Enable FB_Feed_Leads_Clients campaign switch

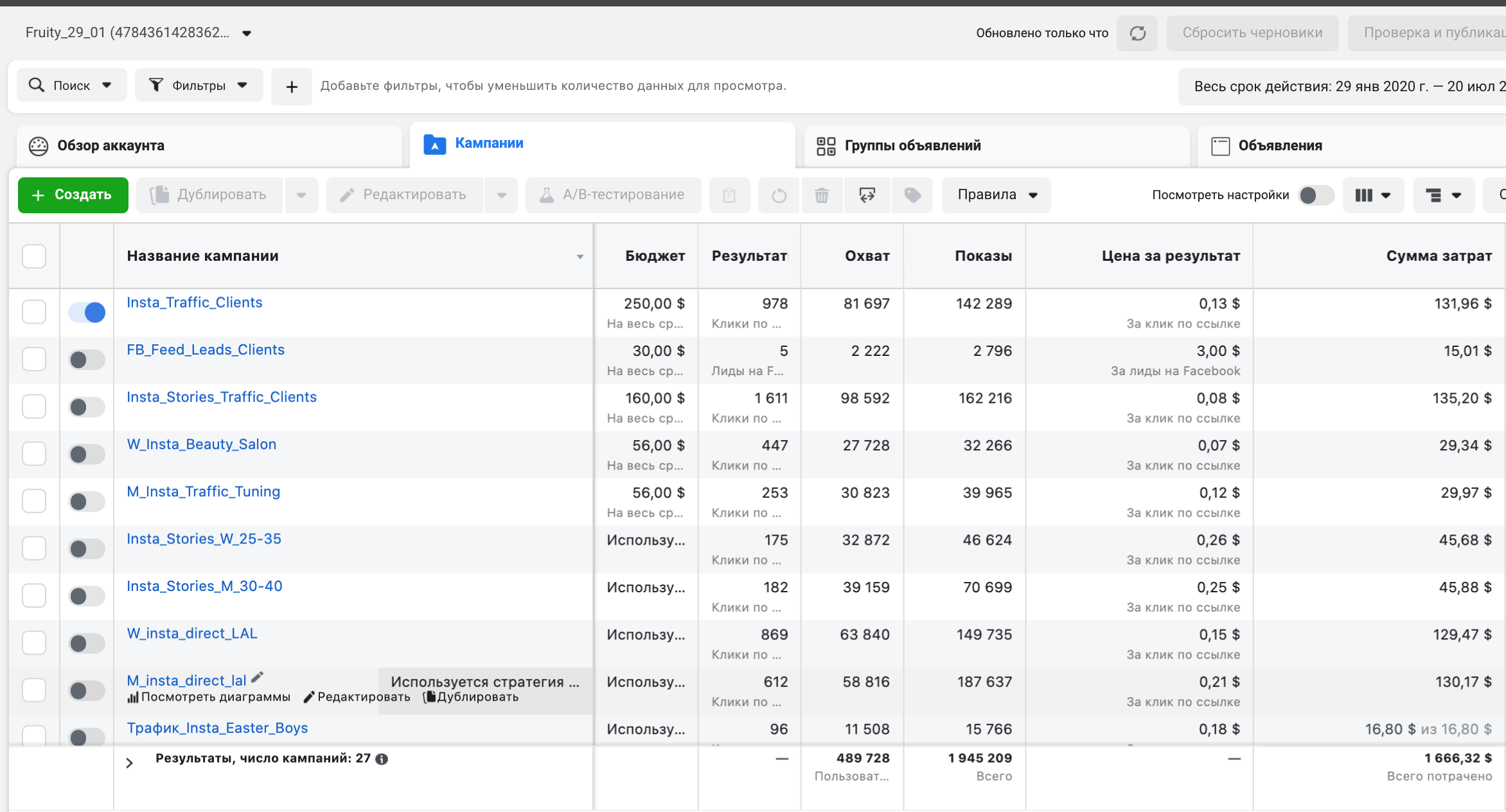[x=87, y=360]
